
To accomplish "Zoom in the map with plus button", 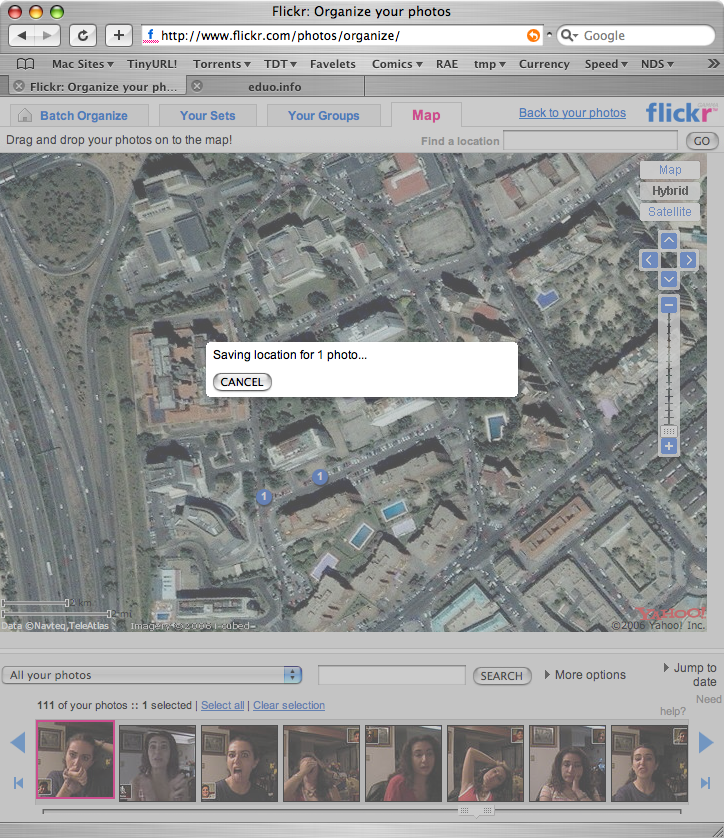I will click(x=668, y=446).
